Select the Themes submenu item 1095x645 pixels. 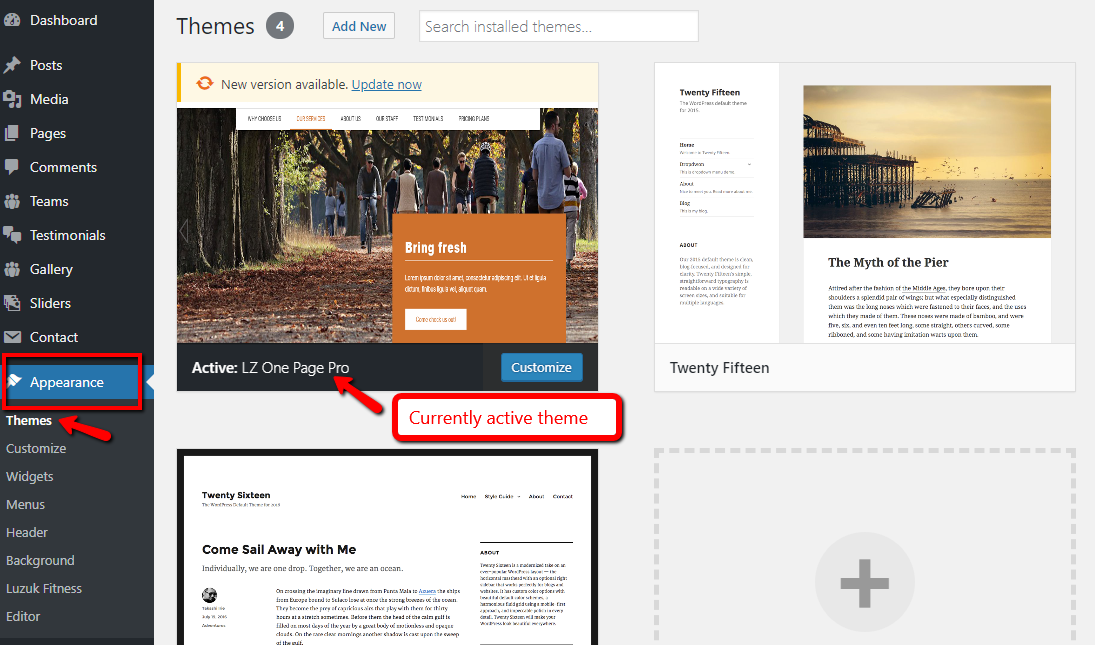pyautogui.click(x=29, y=420)
